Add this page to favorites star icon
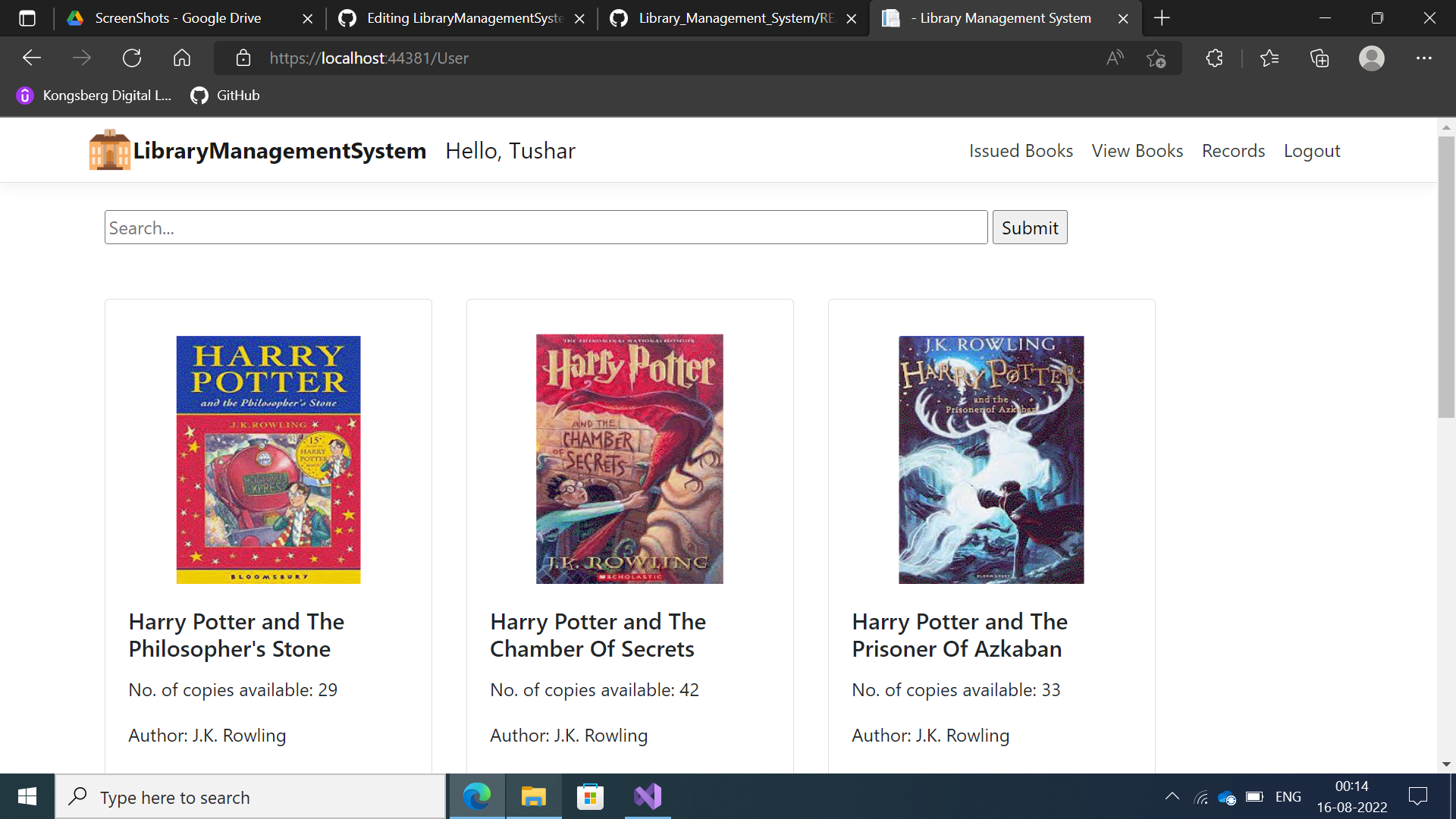Viewport: 1456px width, 819px height. 1156,58
